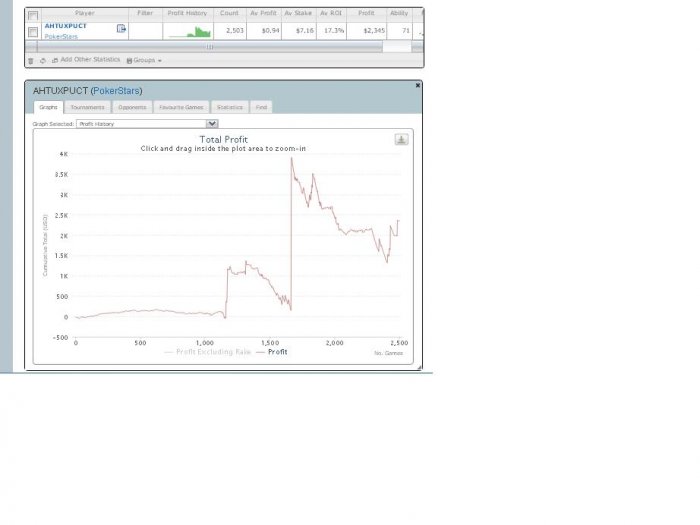This screenshot has height=525, width=700.
Task: Select the 17.3% ROI cell
Action: (x=331, y=31)
